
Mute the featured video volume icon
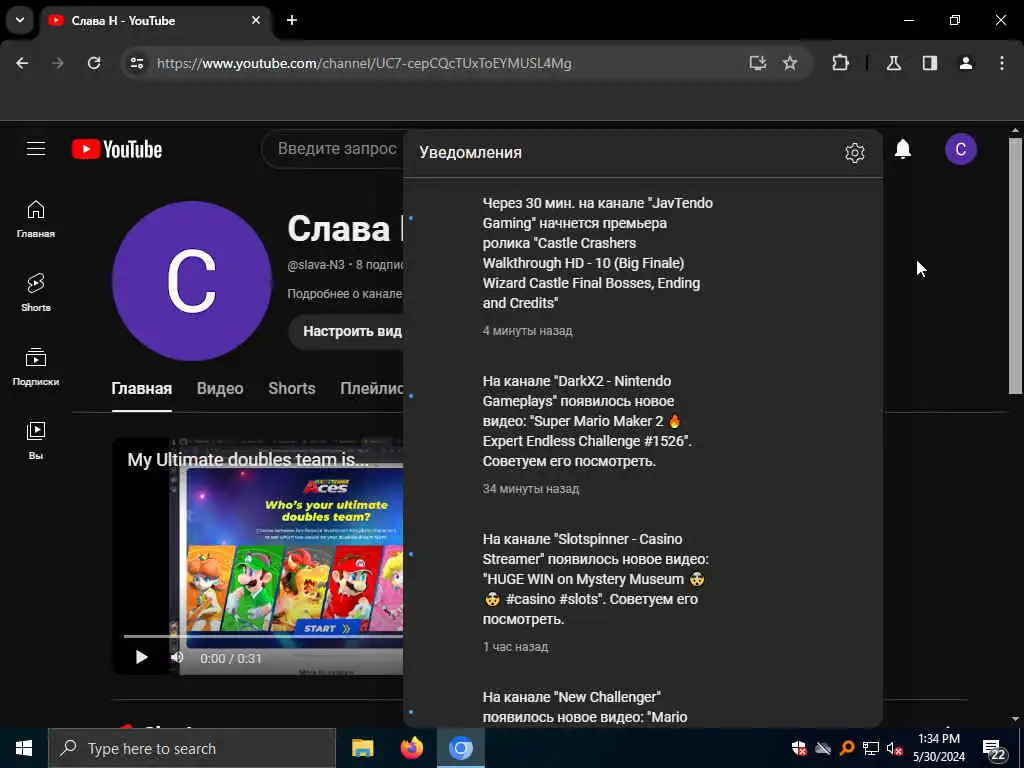(176, 657)
